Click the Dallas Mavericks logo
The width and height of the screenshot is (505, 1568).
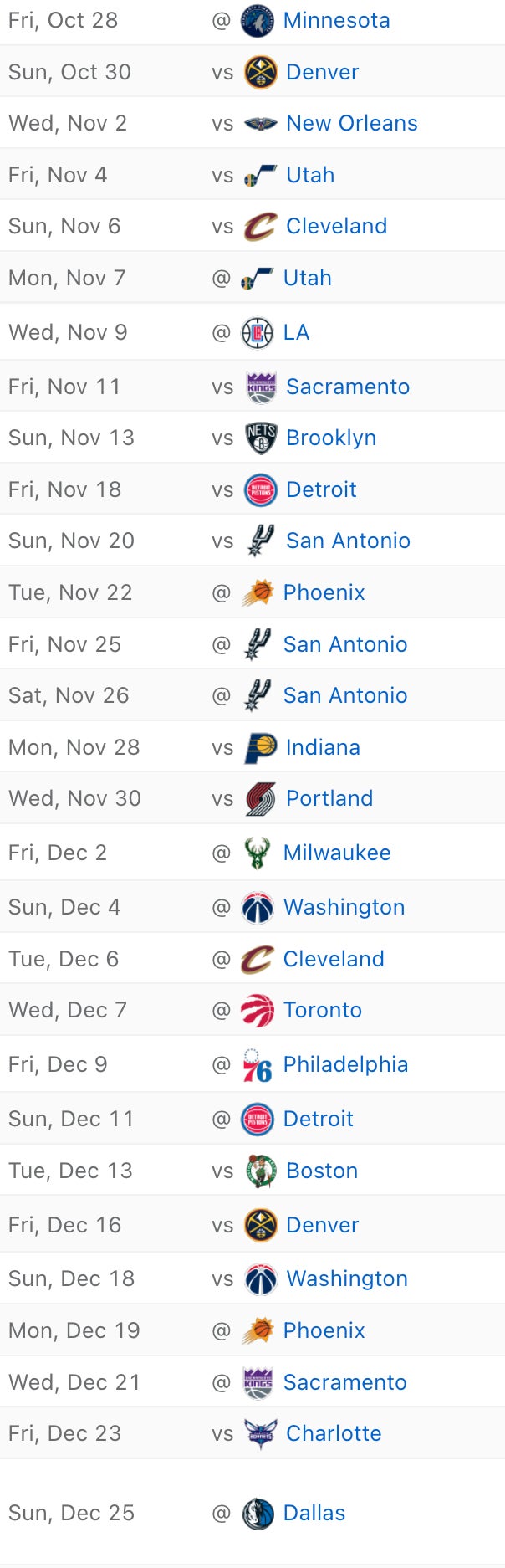[x=258, y=1514]
